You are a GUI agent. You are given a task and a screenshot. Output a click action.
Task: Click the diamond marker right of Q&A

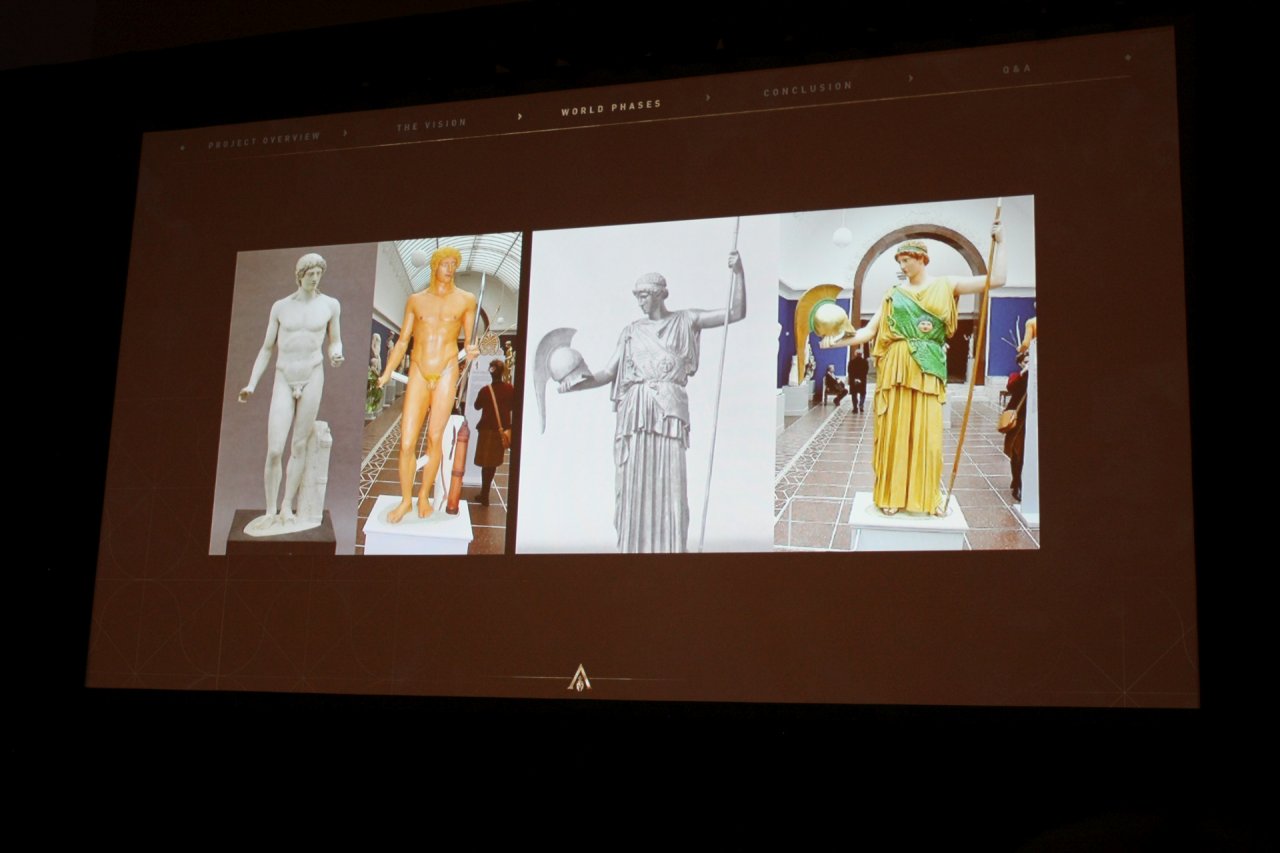point(1128,58)
